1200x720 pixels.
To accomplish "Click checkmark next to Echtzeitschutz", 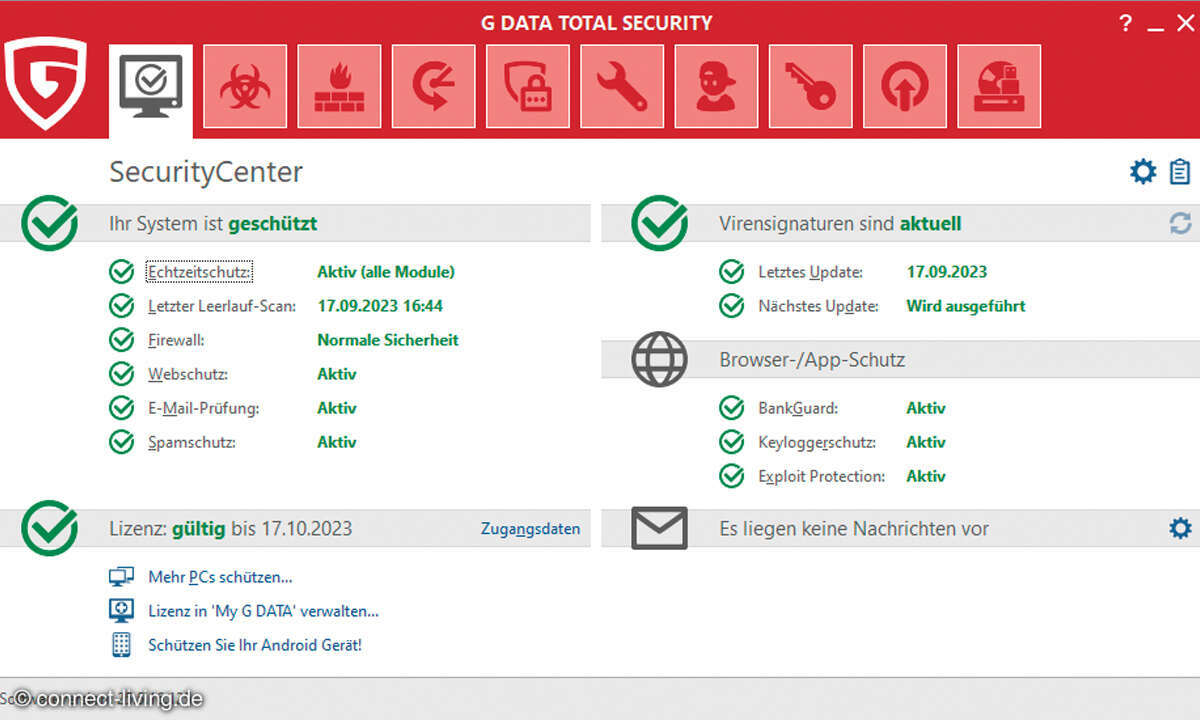I will [121, 272].
